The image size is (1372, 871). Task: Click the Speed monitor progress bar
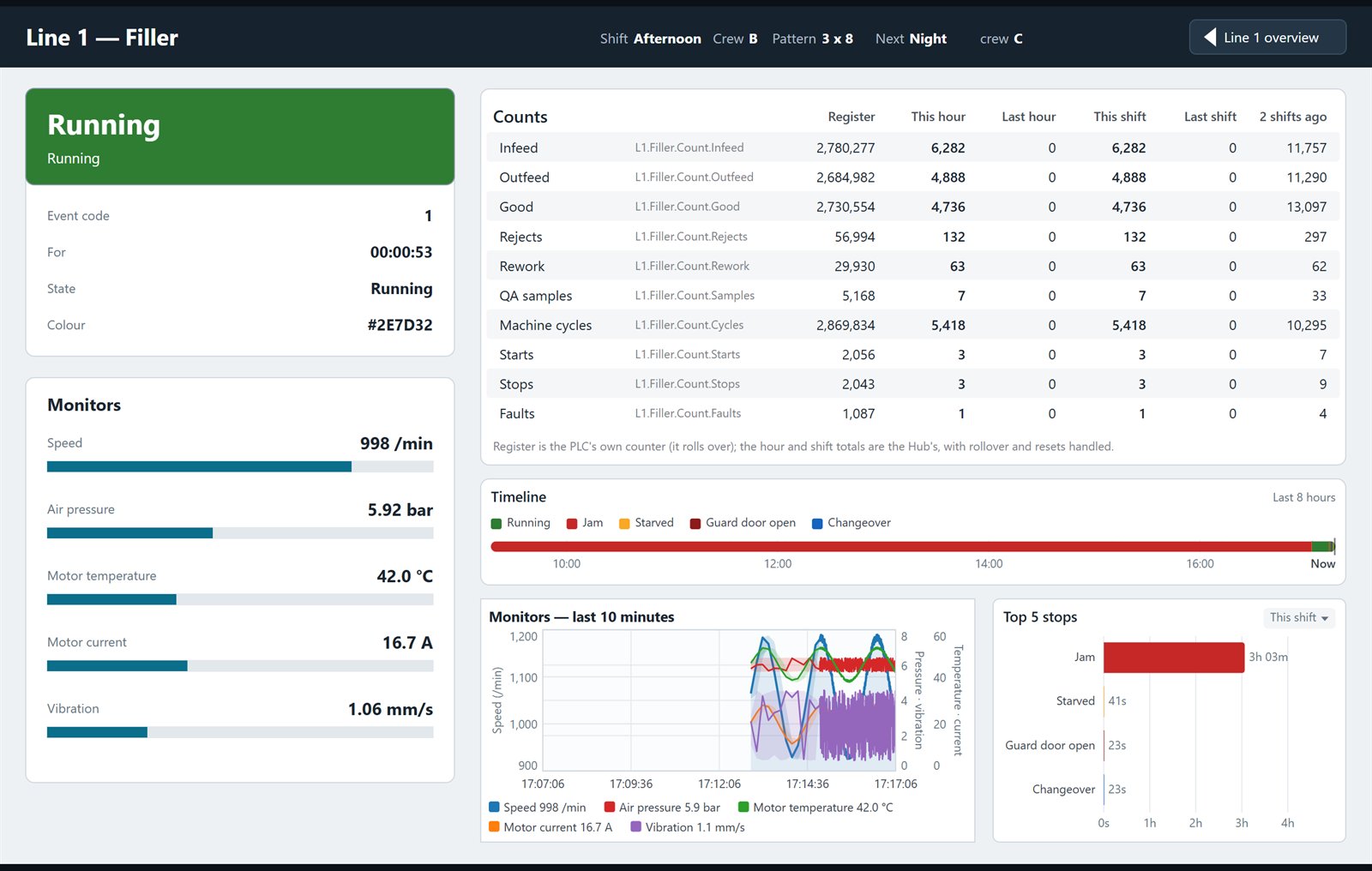coord(240,467)
